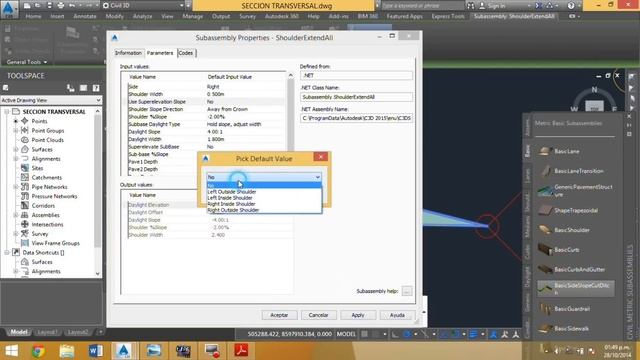Select BasicSideSlopeCutDitch subassembly icon

pyautogui.click(x=545, y=289)
